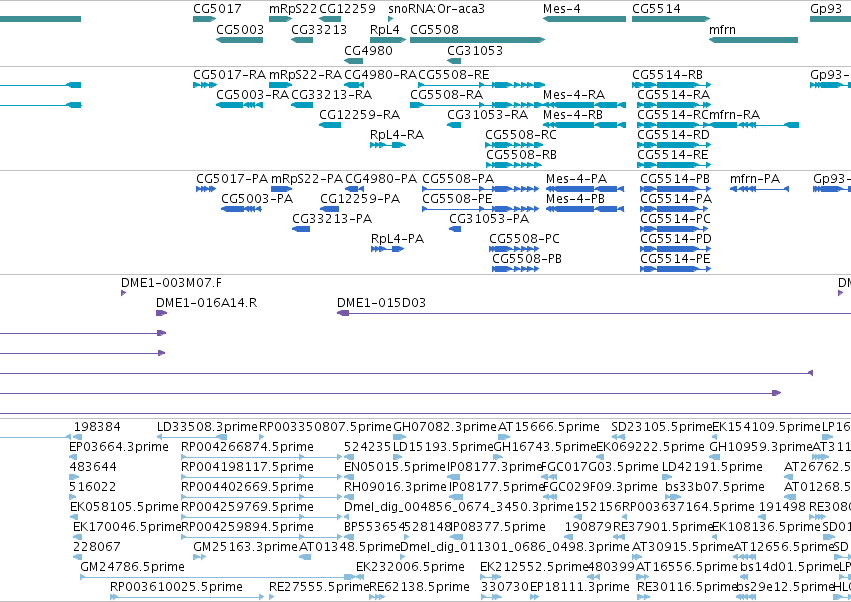The width and height of the screenshot is (851, 602).
Task: Select protein CG5508-PC
Action: tap(514, 249)
